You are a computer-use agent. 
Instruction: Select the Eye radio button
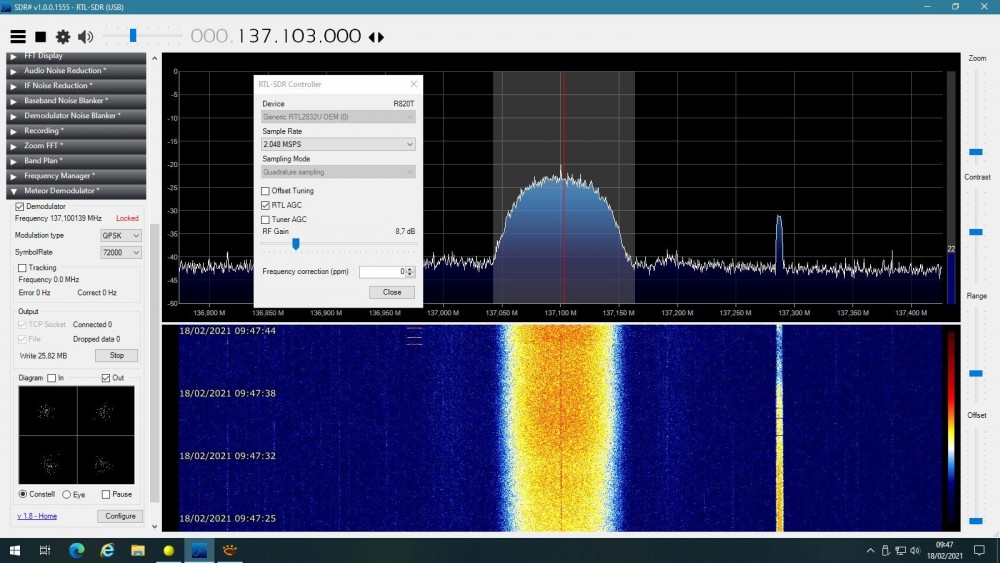point(66,494)
